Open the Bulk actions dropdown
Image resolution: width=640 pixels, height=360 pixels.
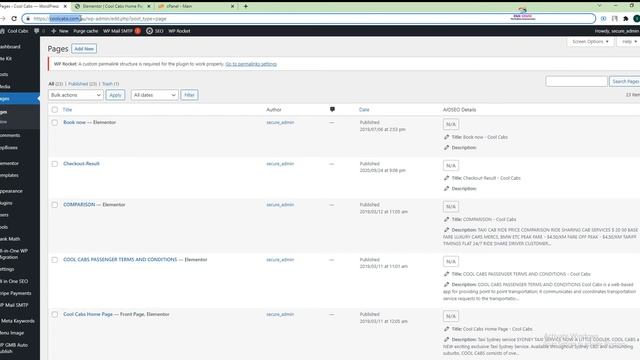pyautogui.click(x=76, y=95)
